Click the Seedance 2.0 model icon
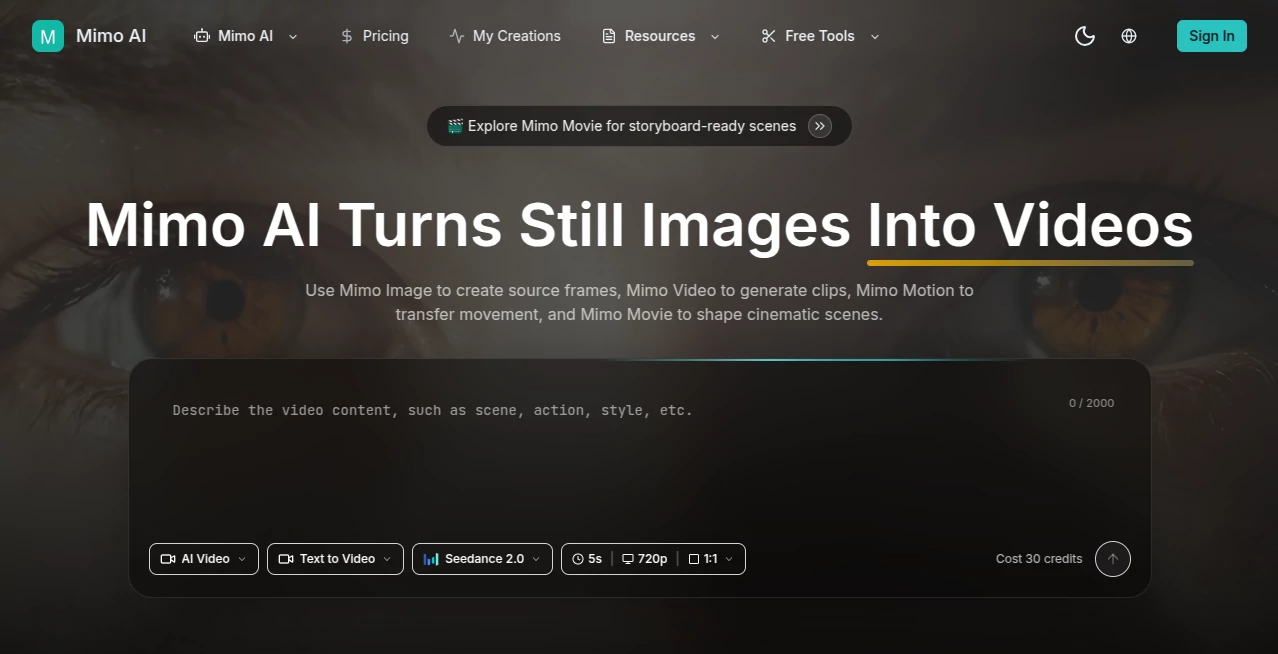The image size is (1278, 654). [432, 559]
